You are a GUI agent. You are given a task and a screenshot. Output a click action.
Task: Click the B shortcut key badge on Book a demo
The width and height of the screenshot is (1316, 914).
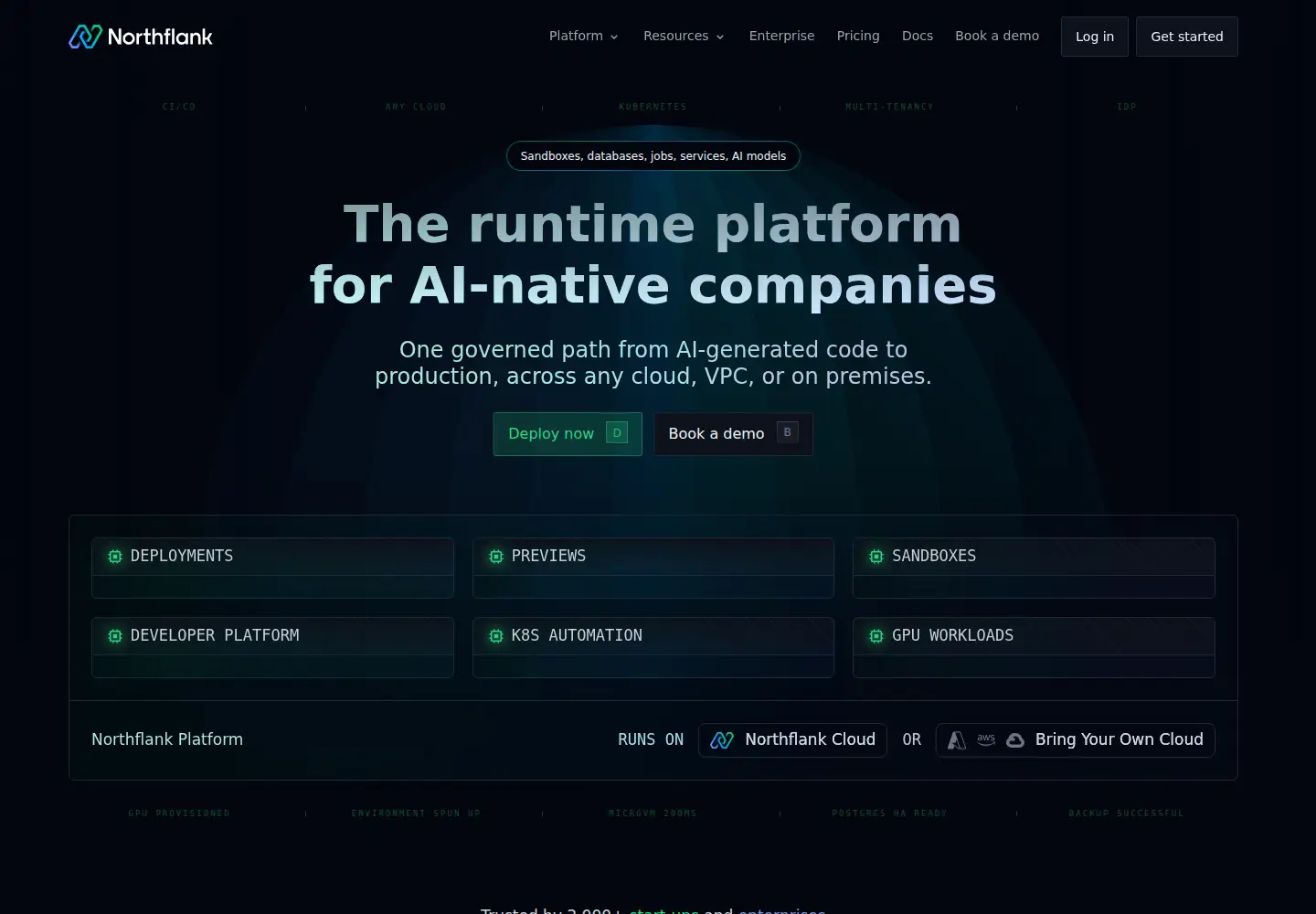[x=788, y=432]
